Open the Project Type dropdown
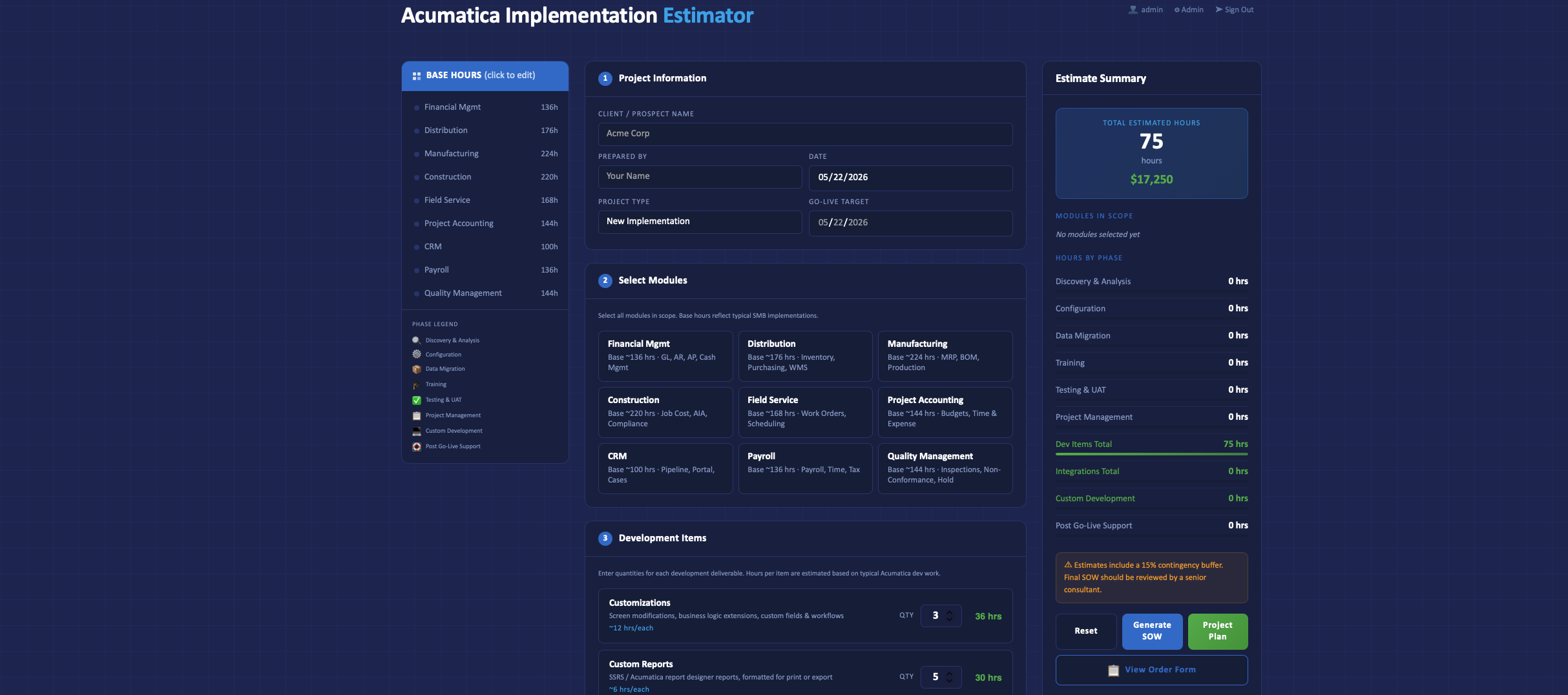The width and height of the screenshot is (1568, 695). (700, 222)
